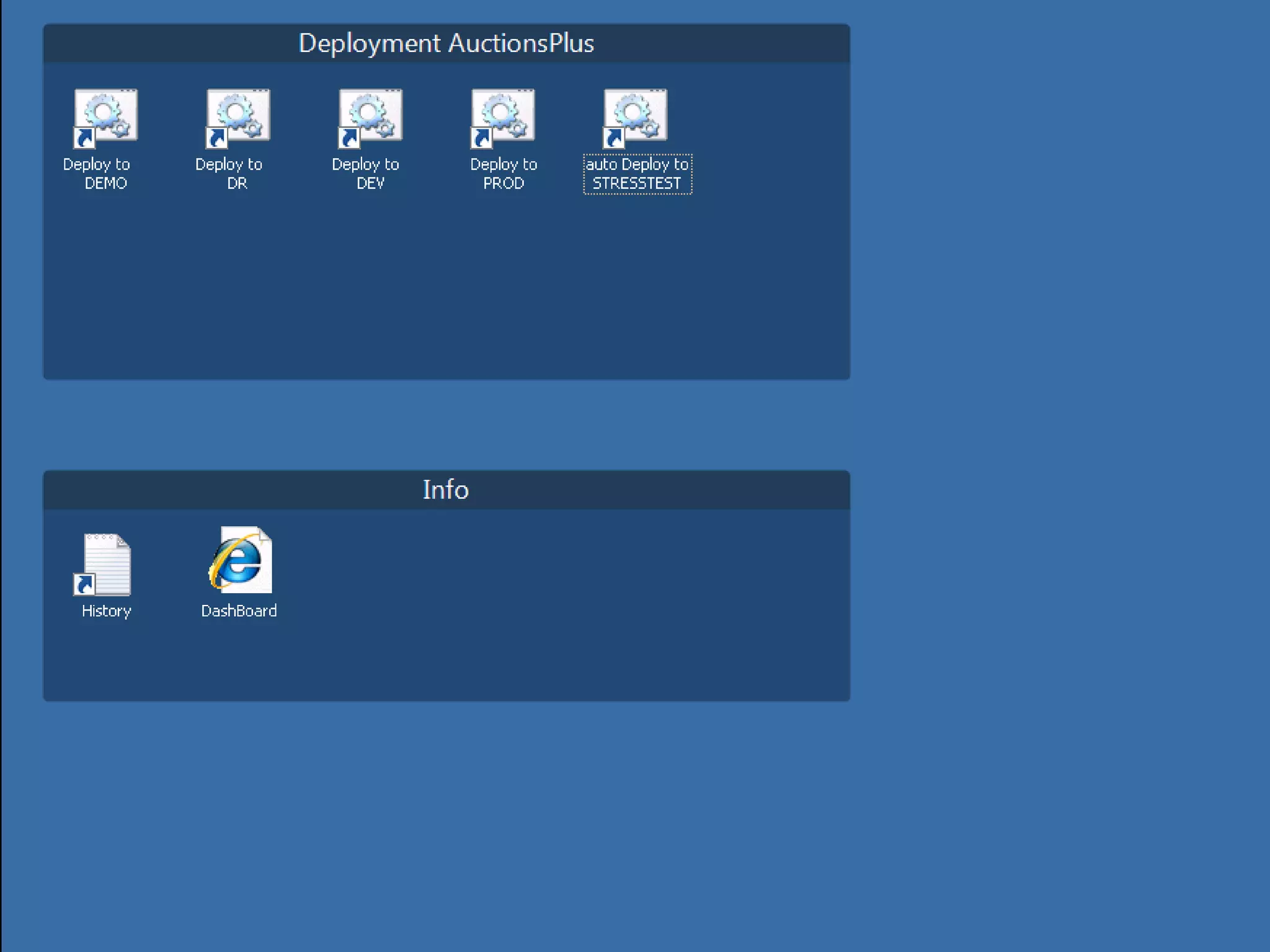
Task: Click the DashBoard Internet Explorer icon
Action: point(240,560)
